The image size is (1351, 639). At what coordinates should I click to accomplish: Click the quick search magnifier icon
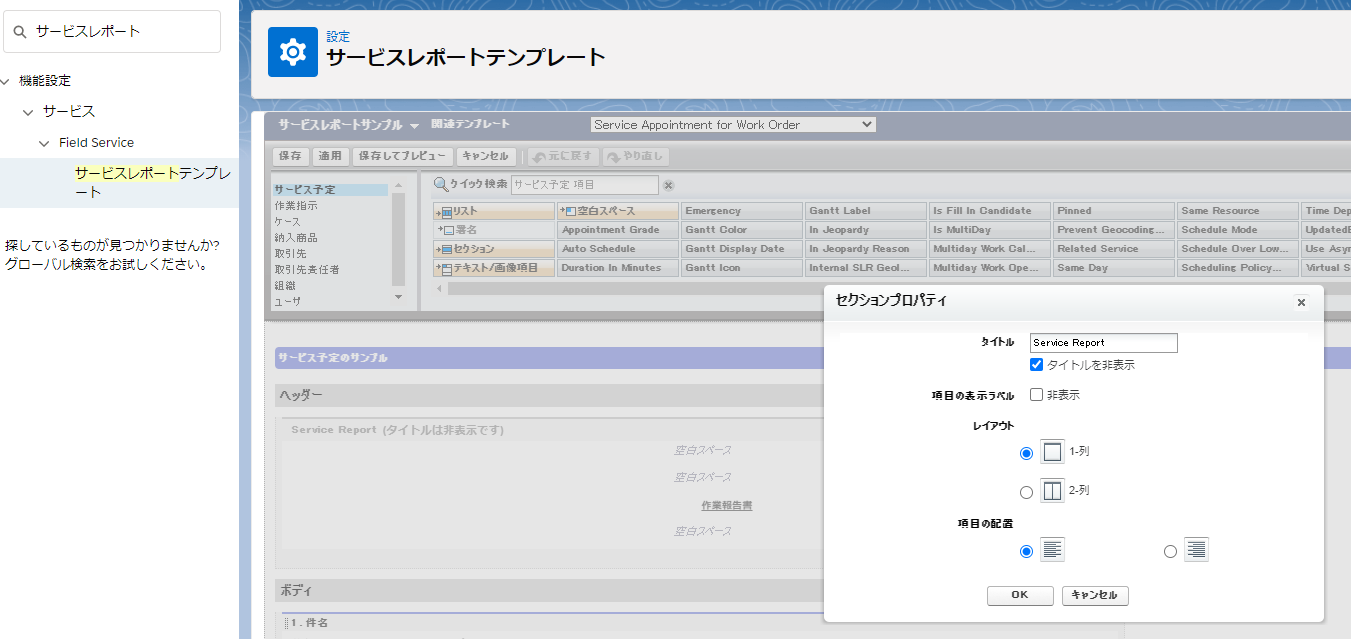pos(440,184)
